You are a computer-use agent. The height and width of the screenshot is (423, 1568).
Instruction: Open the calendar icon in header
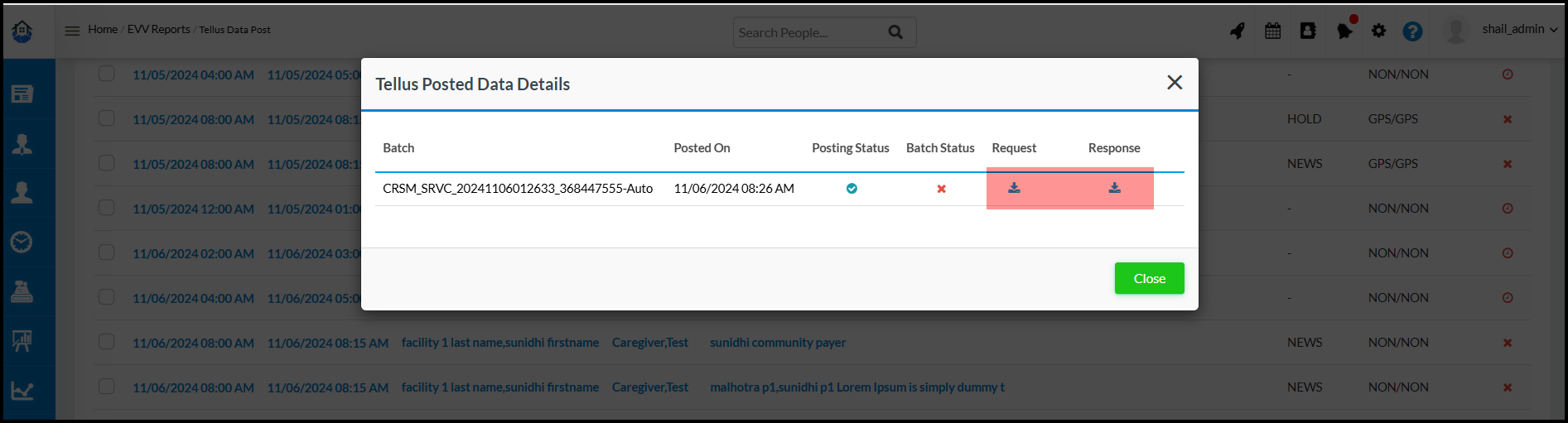(1272, 31)
